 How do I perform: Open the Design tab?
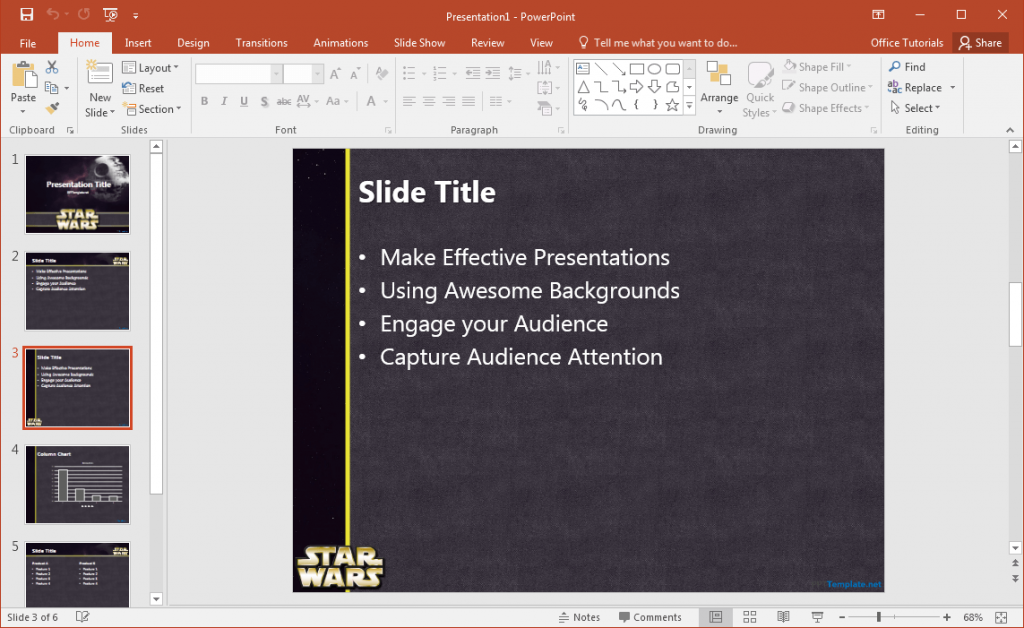click(193, 42)
